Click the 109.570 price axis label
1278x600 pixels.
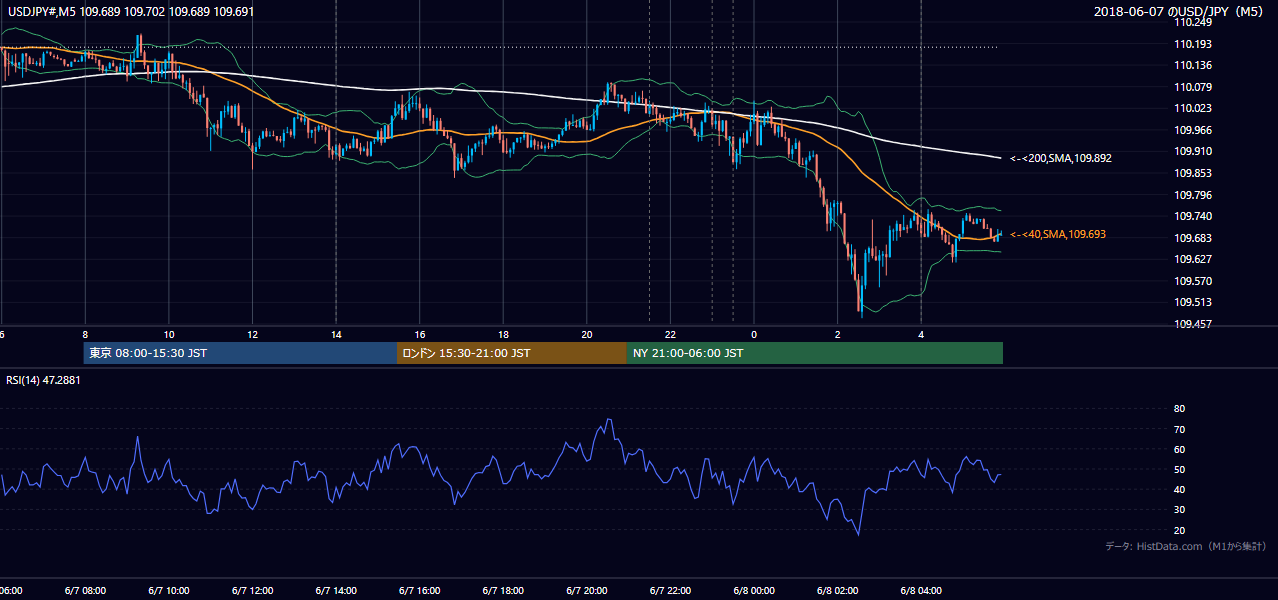(x=1193, y=281)
